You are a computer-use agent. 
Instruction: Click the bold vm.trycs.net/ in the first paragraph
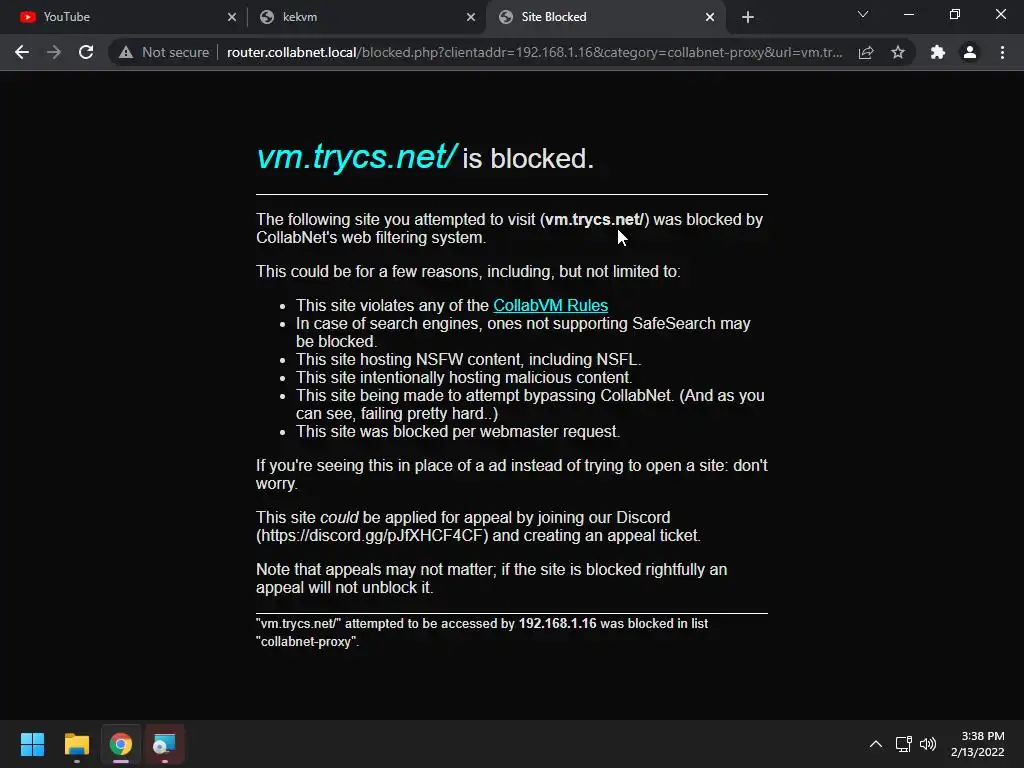click(x=594, y=219)
